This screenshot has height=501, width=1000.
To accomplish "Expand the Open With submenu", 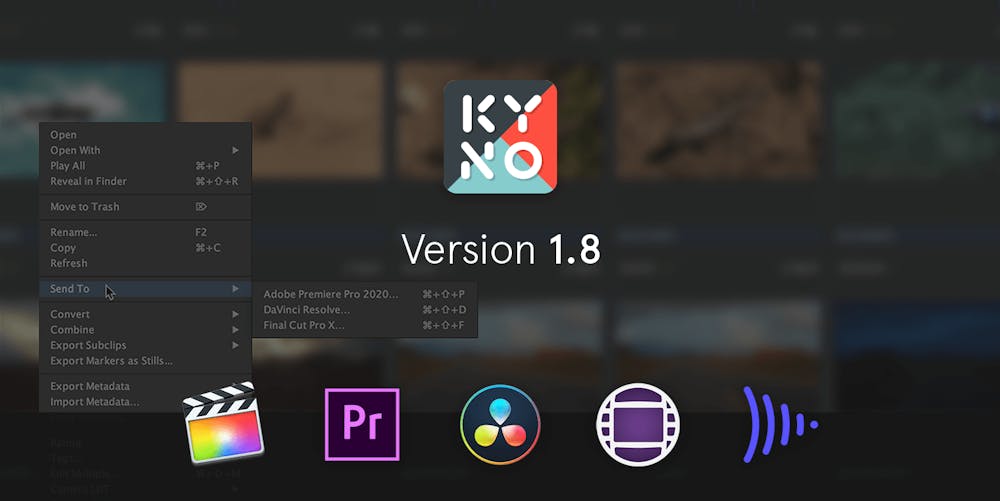I will [145, 150].
